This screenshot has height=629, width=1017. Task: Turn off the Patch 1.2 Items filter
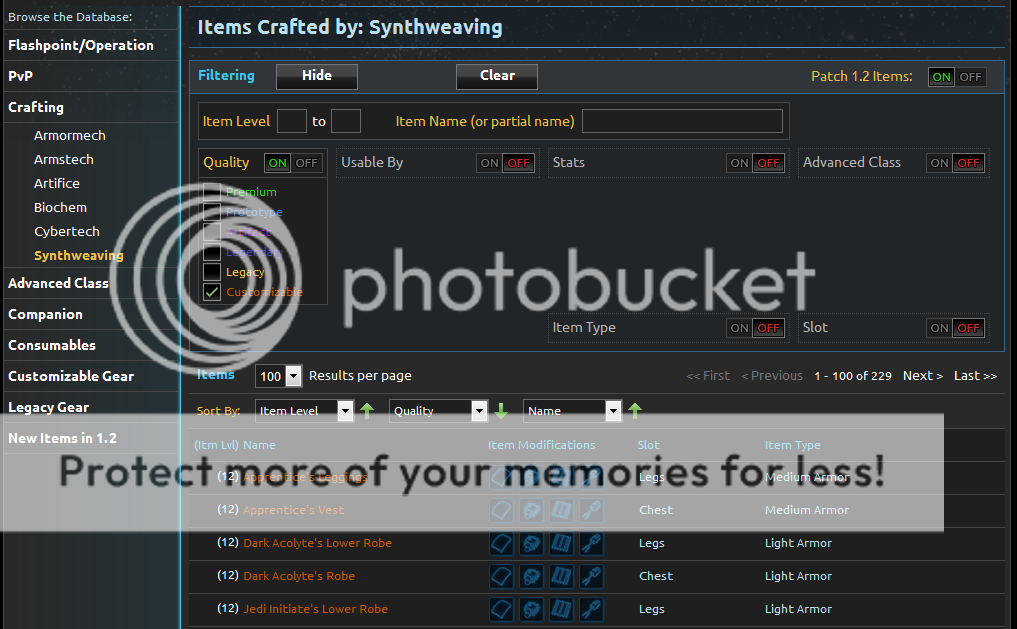pos(970,77)
